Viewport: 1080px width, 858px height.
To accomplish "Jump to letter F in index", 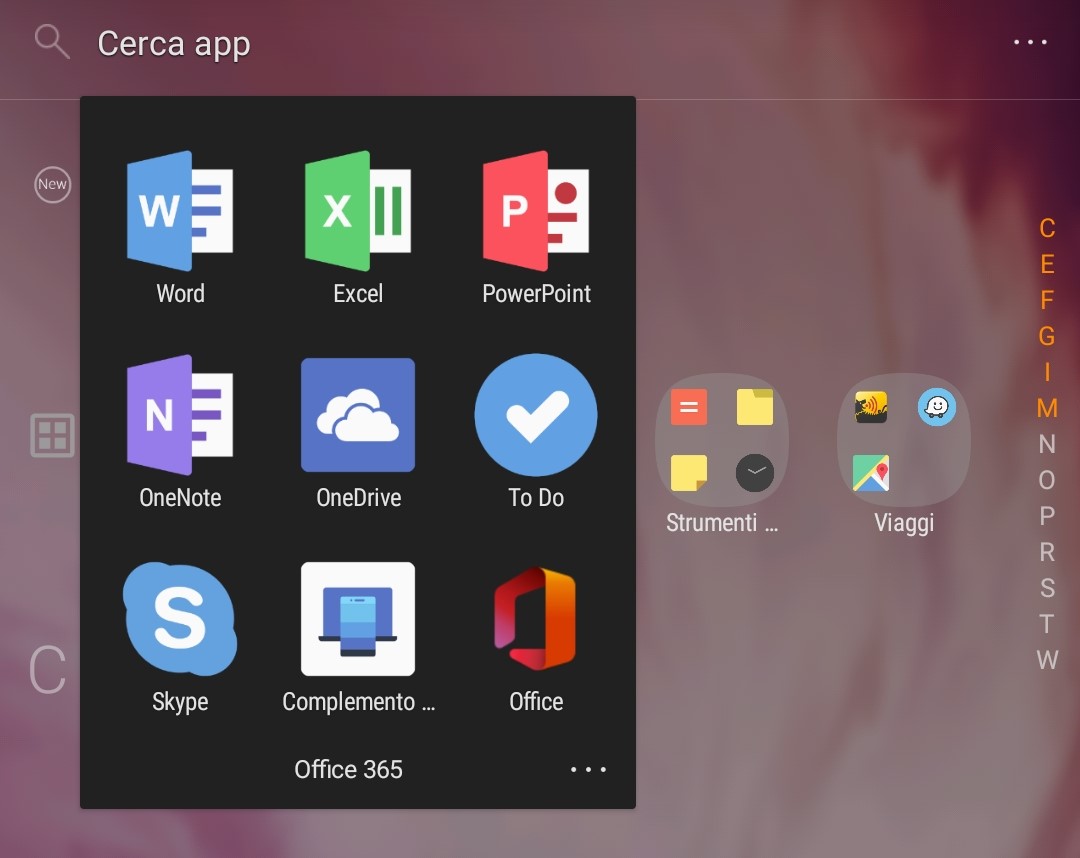I will [1047, 300].
